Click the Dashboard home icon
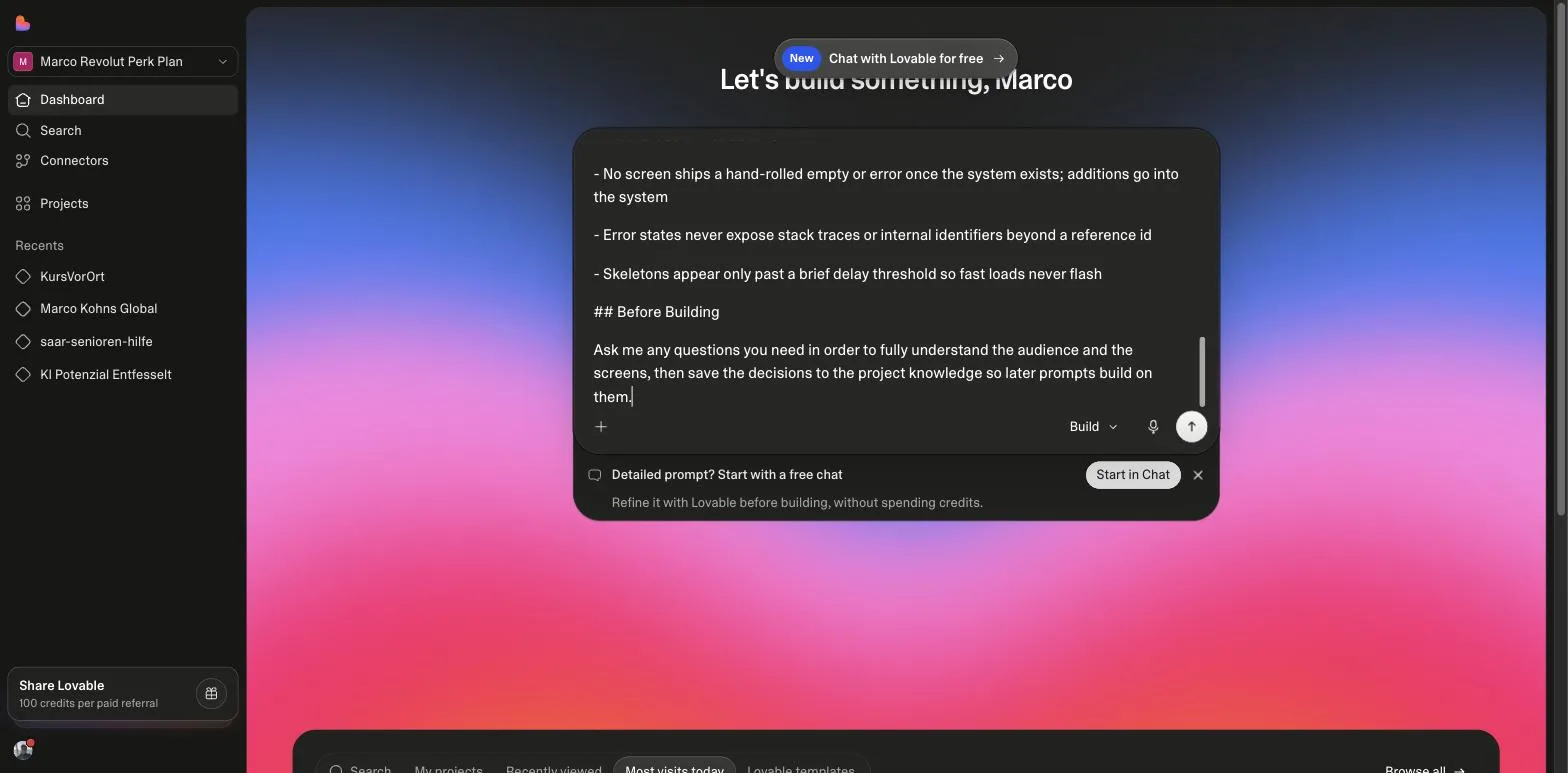 pos(23,99)
